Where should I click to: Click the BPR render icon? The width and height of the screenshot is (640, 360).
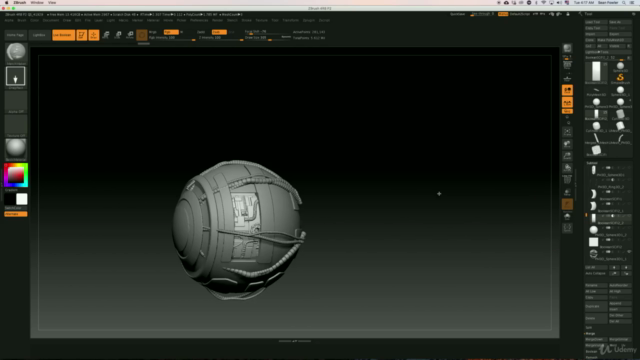pyautogui.click(x=567, y=48)
